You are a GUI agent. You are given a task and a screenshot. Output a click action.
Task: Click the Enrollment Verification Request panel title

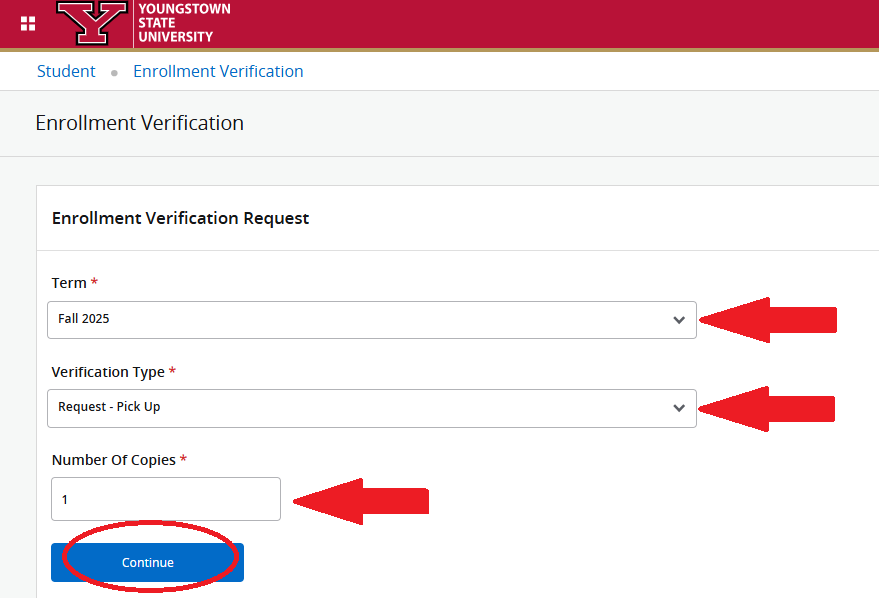[180, 217]
